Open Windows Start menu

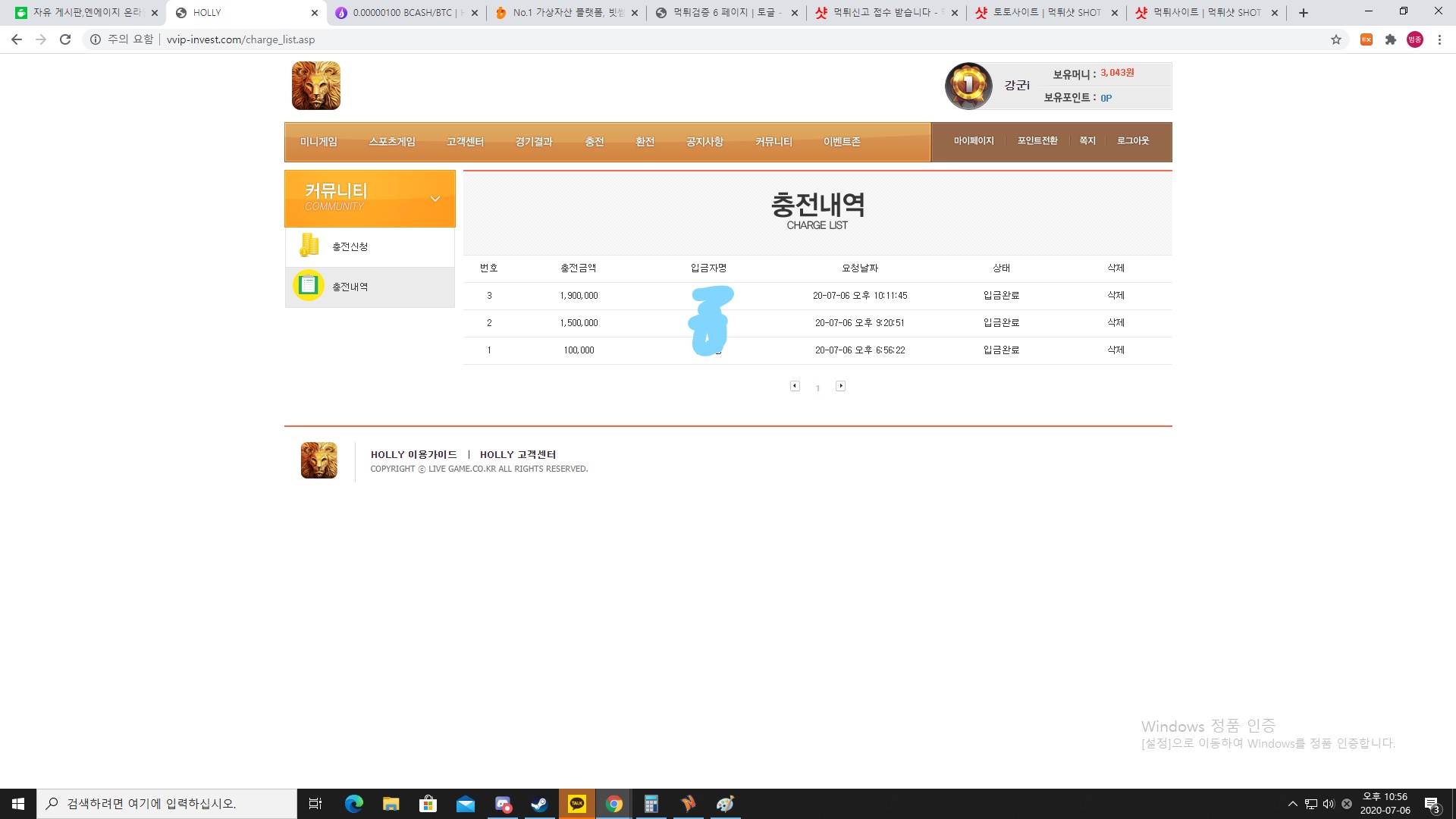[x=18, y=804]
